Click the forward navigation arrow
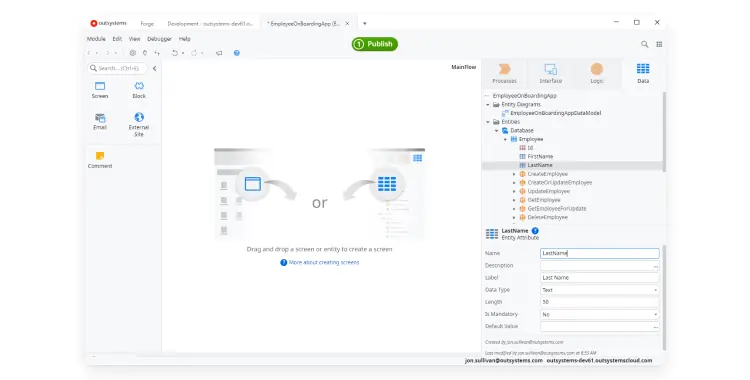 coord(108,53)
